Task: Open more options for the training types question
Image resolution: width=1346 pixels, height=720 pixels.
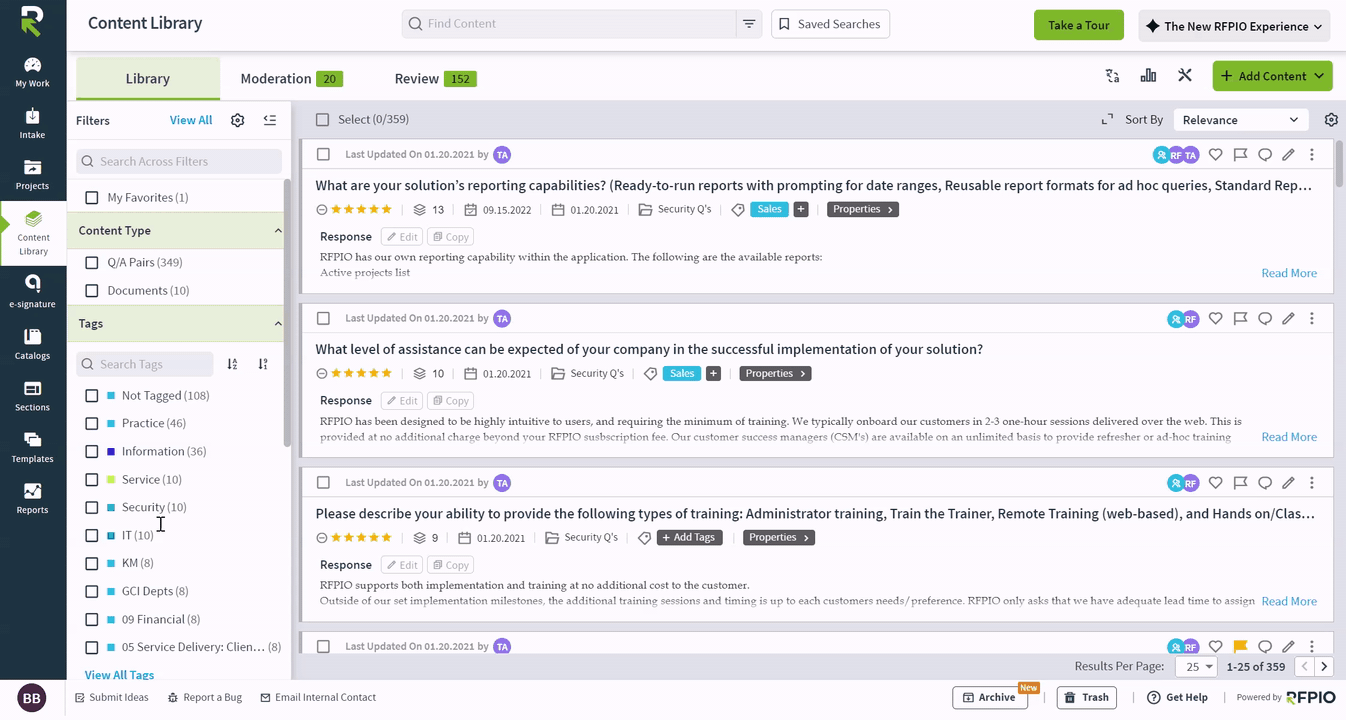Action: (1312, 483)
